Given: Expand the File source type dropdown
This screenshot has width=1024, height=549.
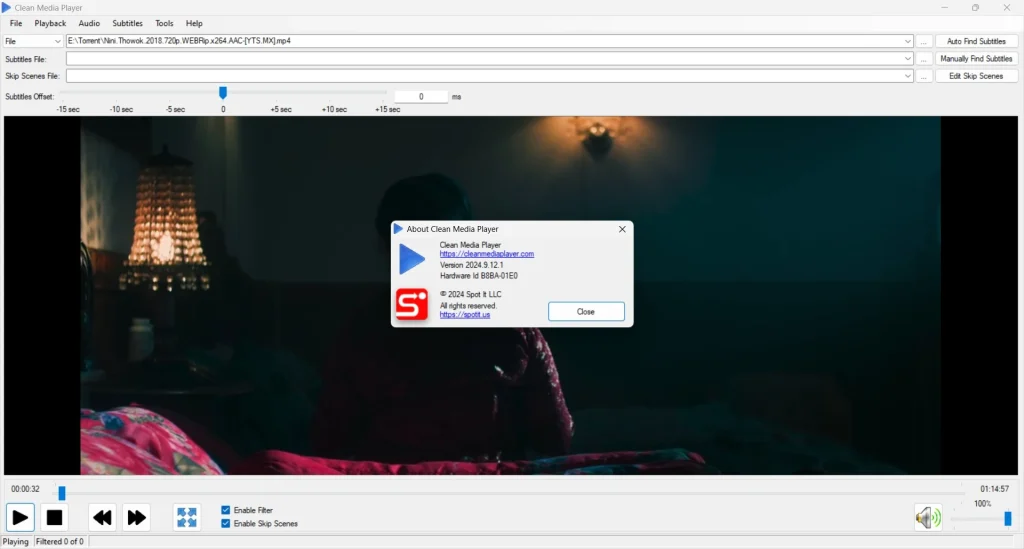Looking at the screenshot, I should [57, 41].
